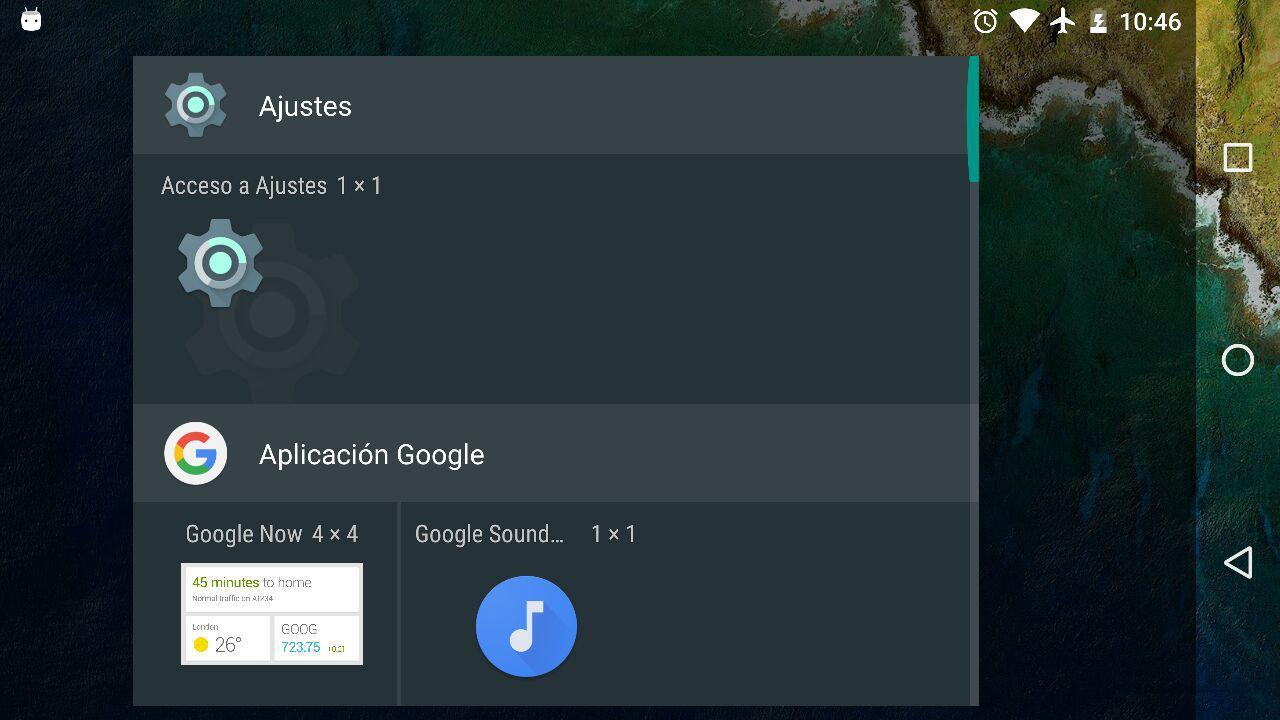
Task: Select the Ajustes gear icon in header
Action: [x=196, y=105]
